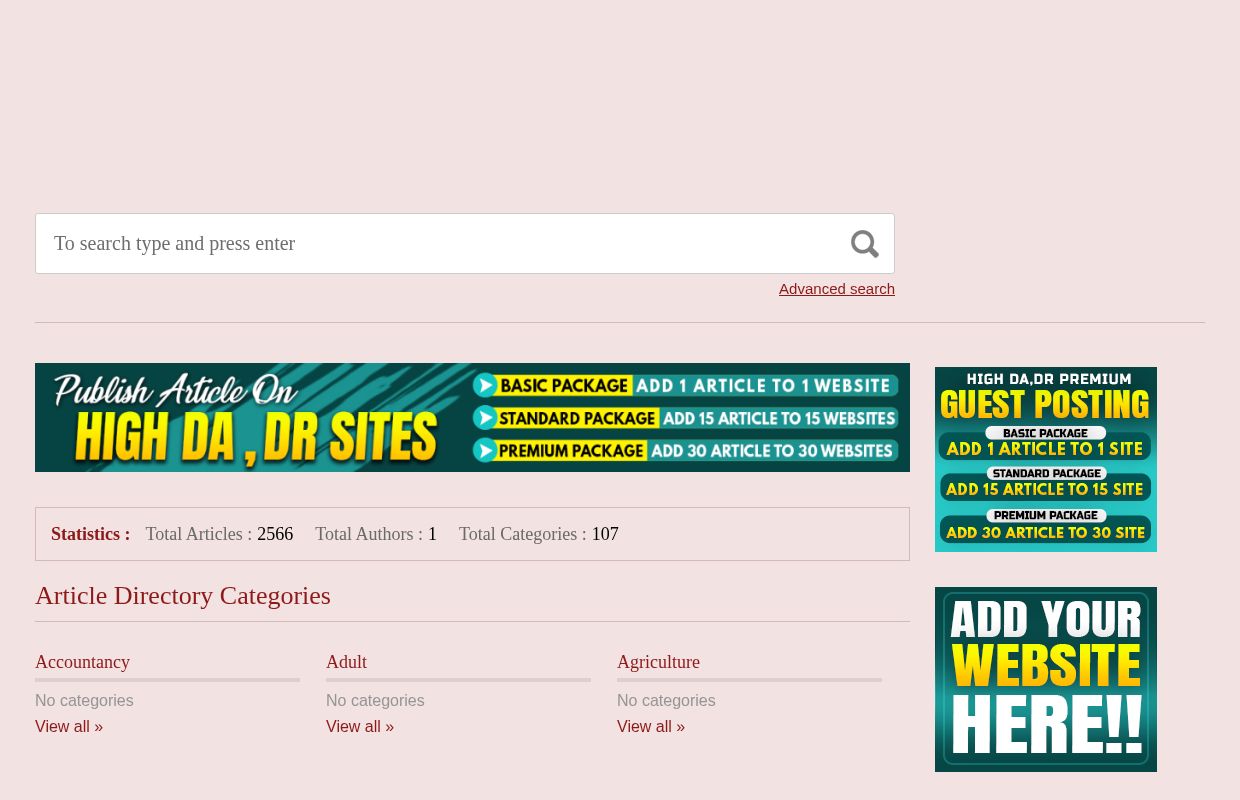Open the Advanced search page
The height and width of the screenshot is (800, 1240).
click(x=836, y=288)
